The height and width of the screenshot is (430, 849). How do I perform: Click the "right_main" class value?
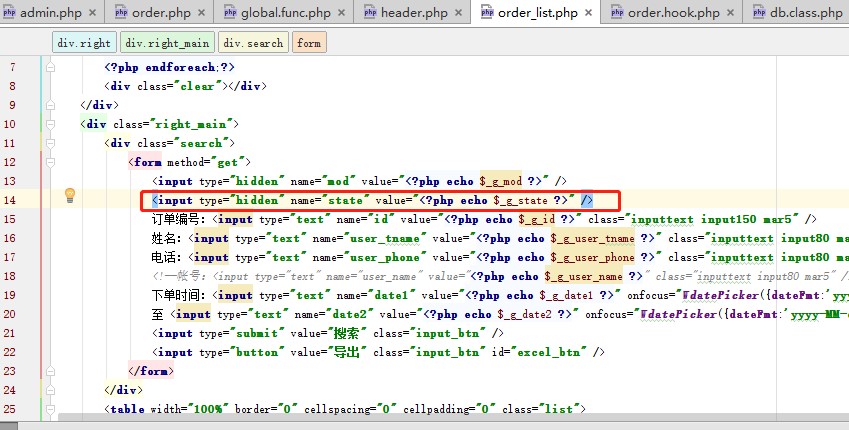tap(191, 124)
